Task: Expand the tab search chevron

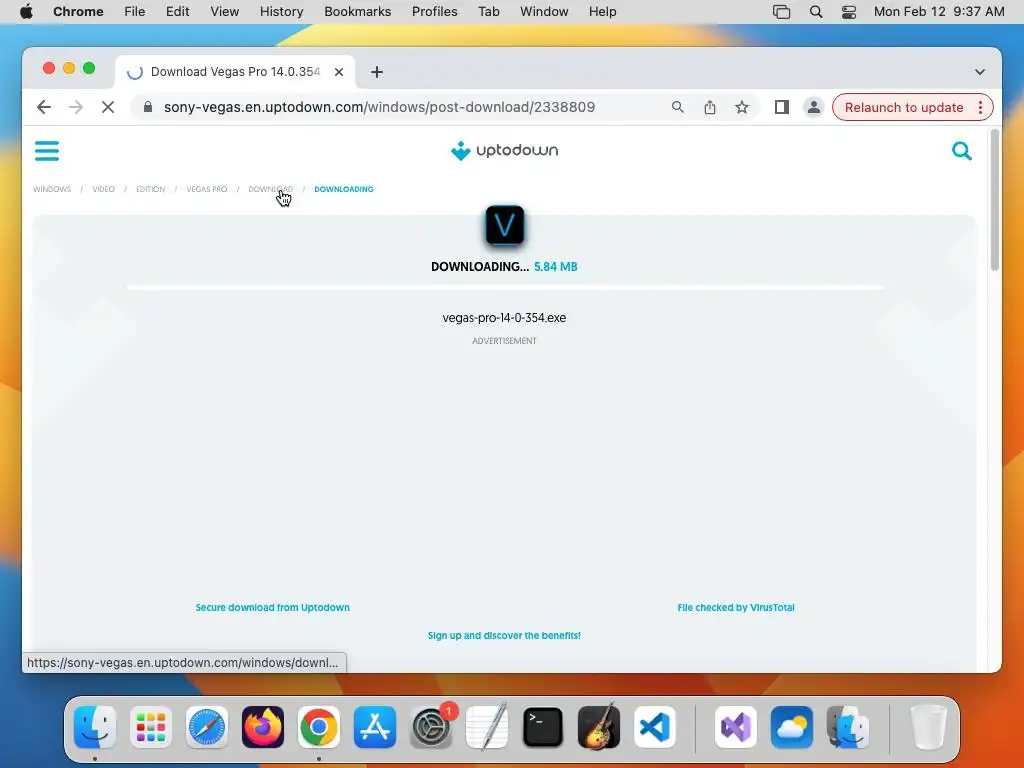Action: (x=980, y=72)
